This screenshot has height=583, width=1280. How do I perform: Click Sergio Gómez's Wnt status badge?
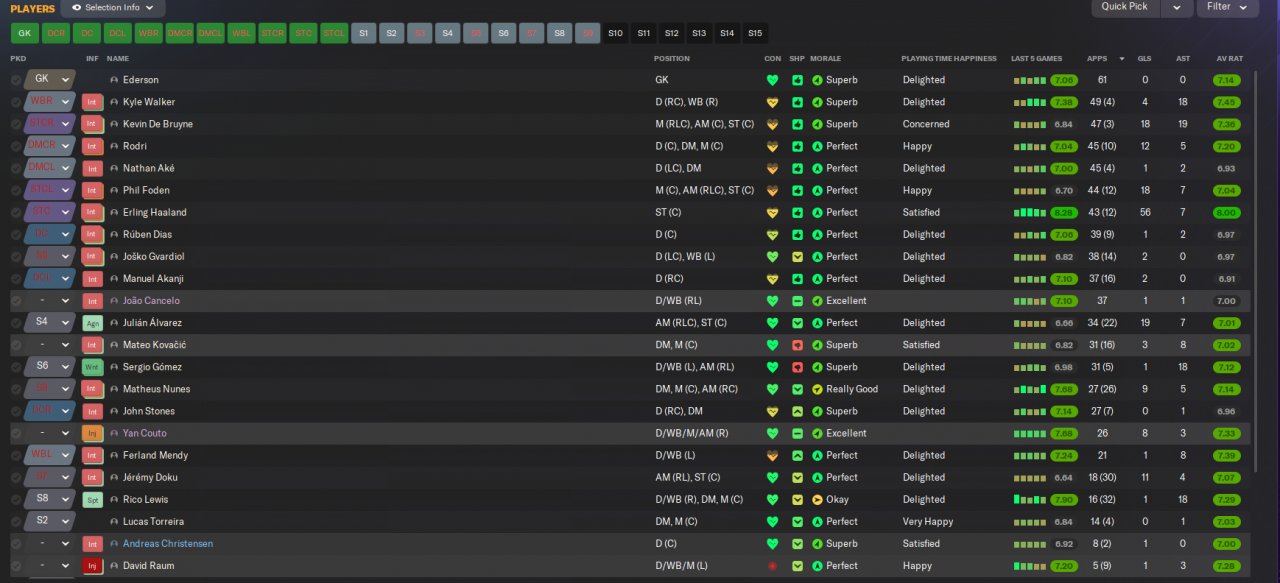(x=93, y=367)
